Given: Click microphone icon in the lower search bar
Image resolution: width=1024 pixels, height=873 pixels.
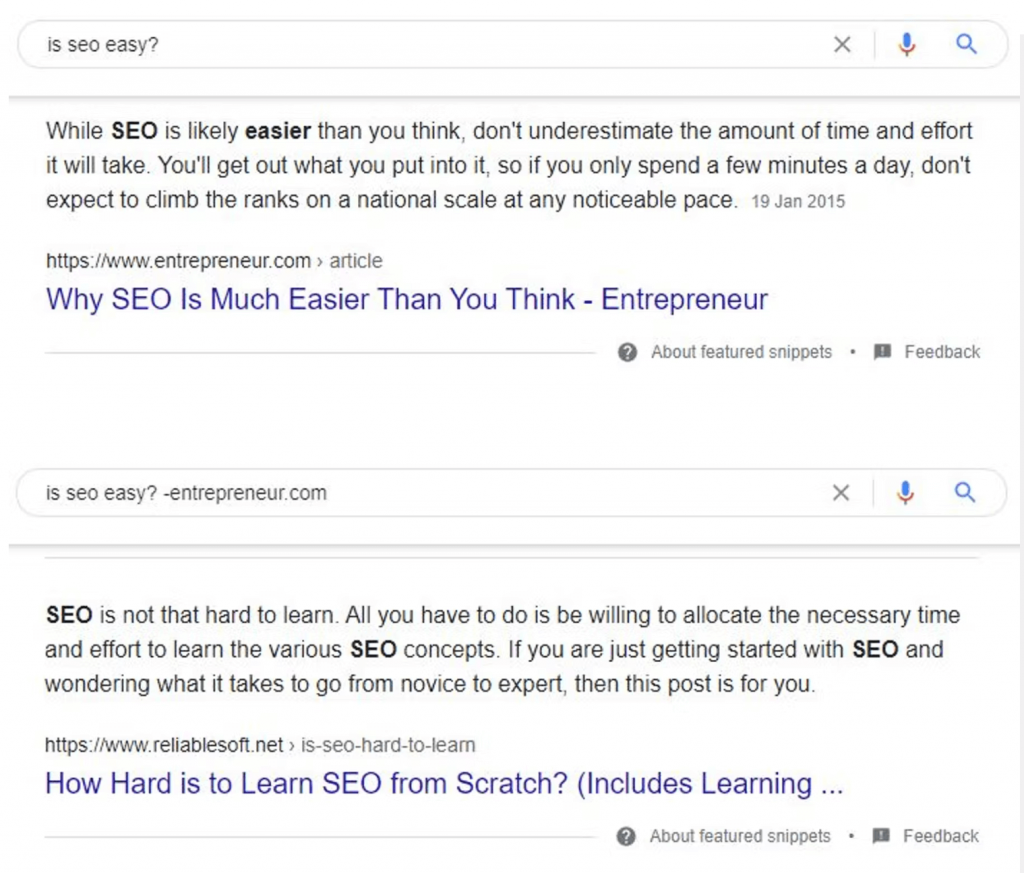Looking at the screenshot, I should tap(905, 492).
